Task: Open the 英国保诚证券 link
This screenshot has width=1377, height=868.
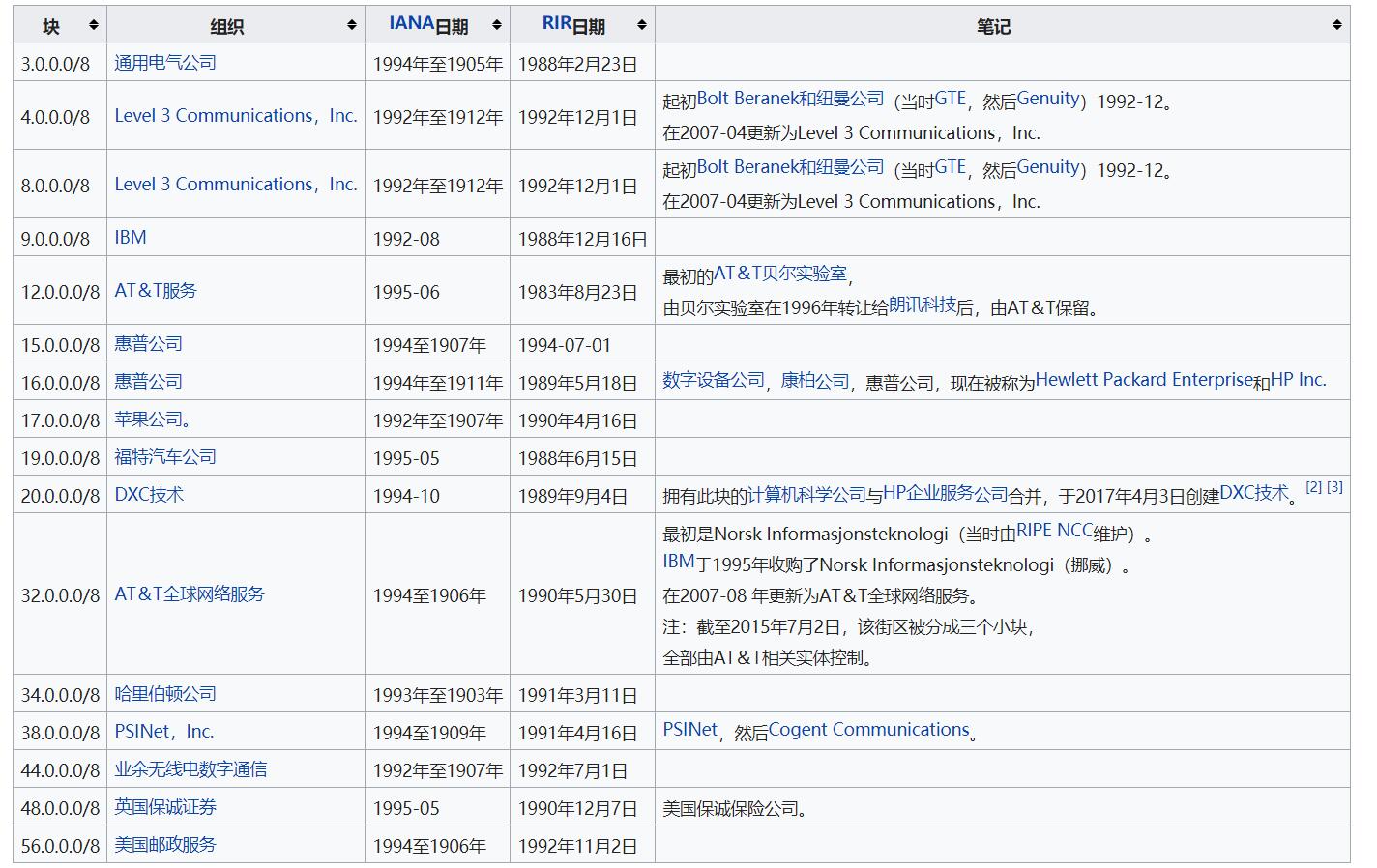Action: coord(165,807)
